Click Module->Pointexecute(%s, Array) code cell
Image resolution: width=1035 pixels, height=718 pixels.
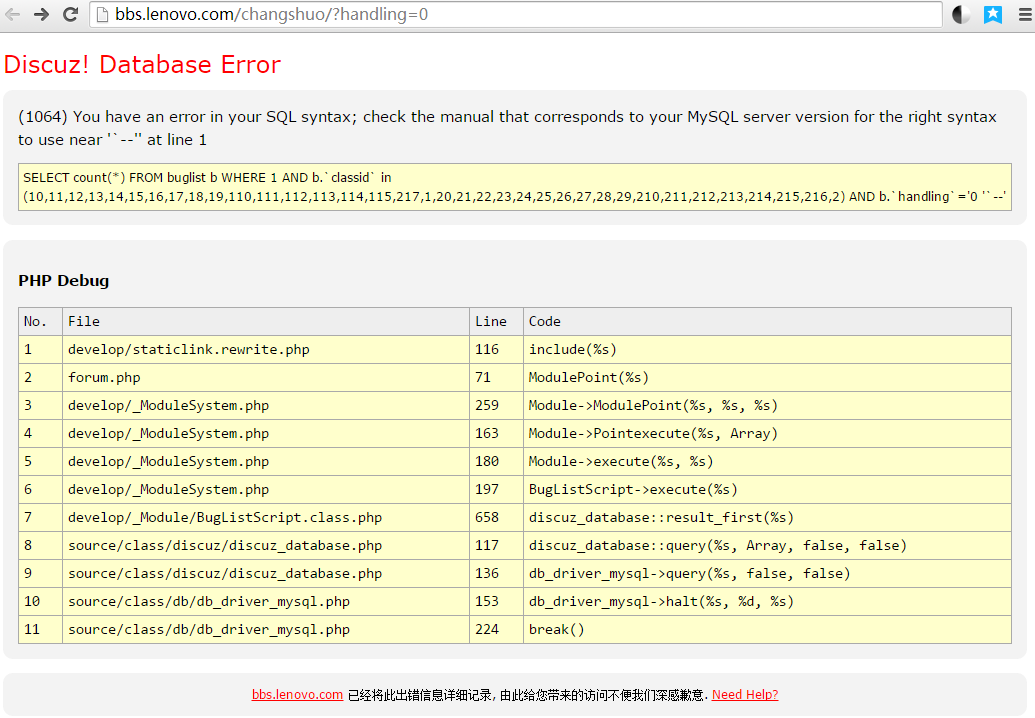[x=767, y=434]
